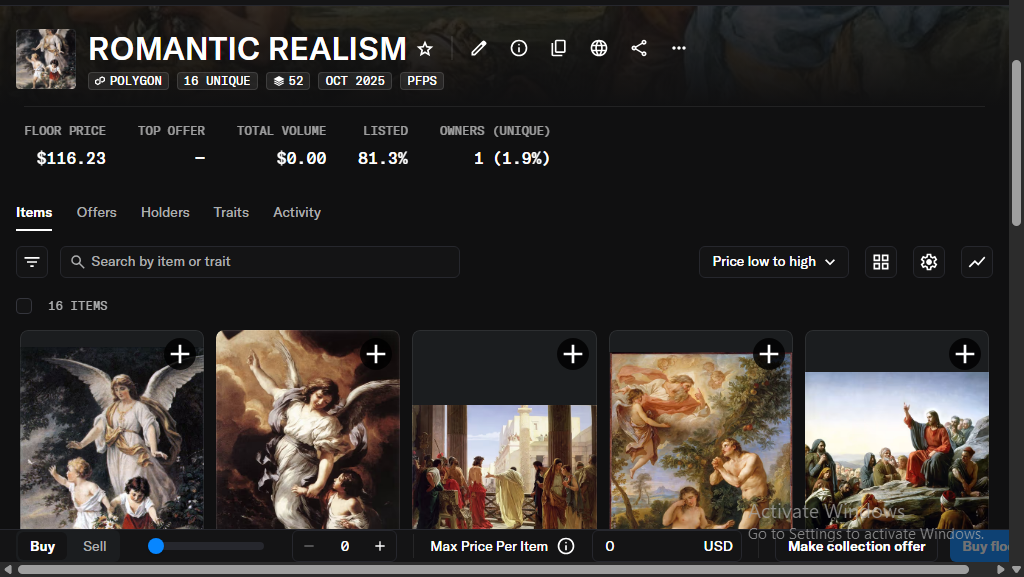Click the pencil edit collection icon
1024x577 pixels.
[479, 48]
